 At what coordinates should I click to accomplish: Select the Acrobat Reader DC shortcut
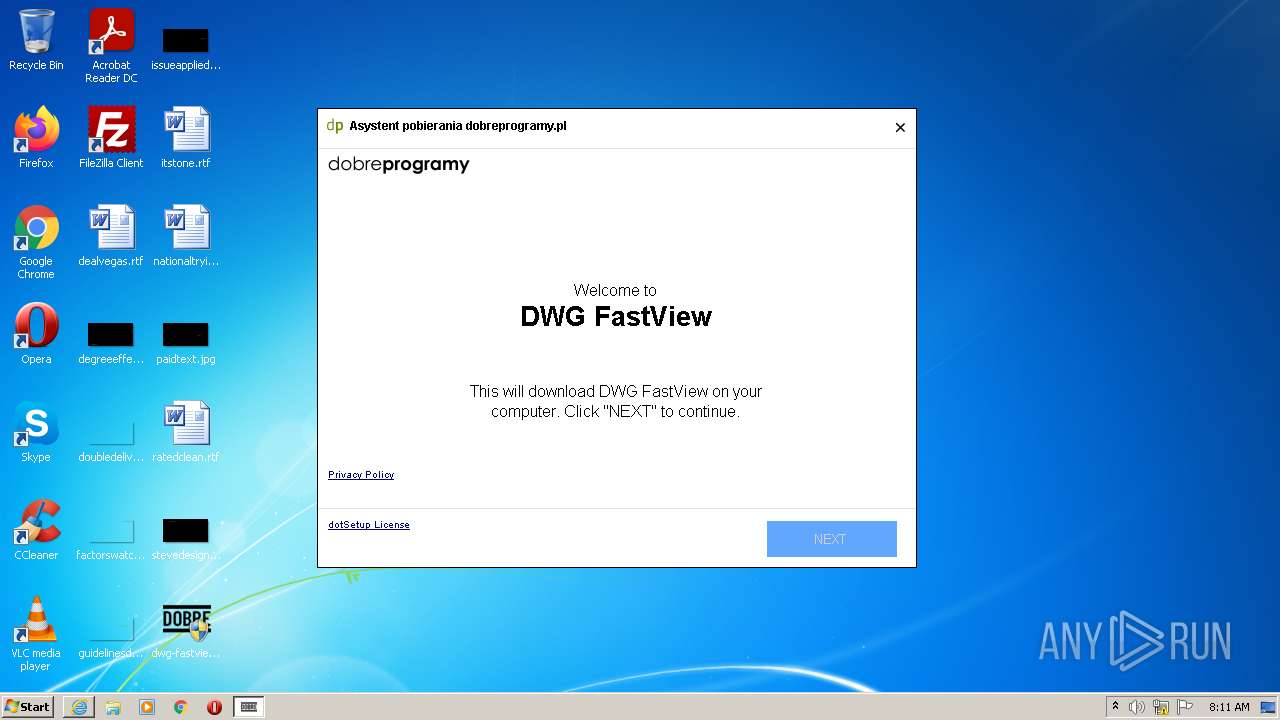tap(111, 46)
